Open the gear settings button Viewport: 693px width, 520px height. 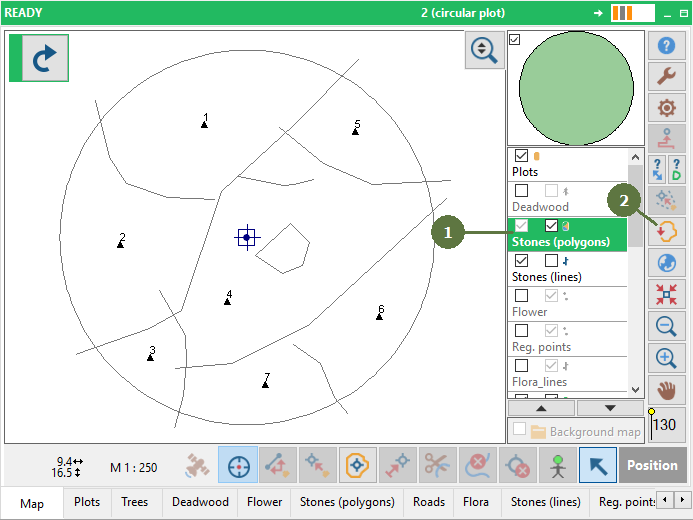666,107
